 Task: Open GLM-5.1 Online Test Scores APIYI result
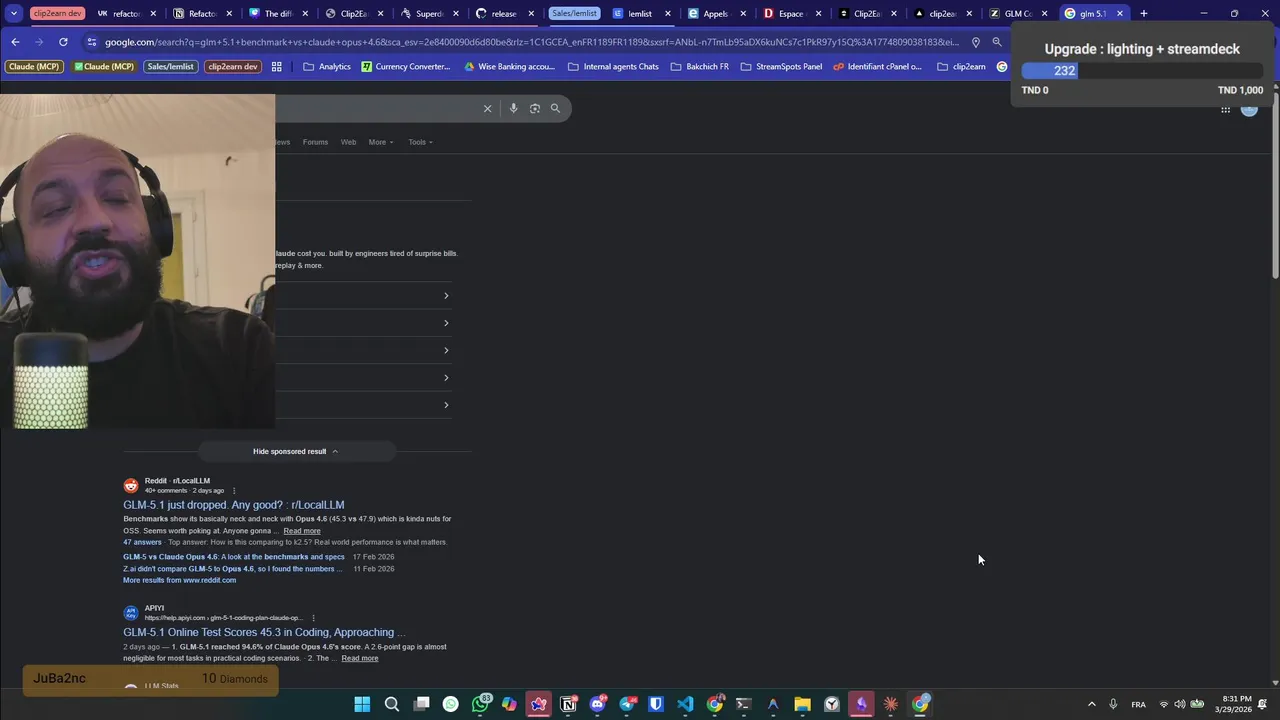(264, 632)
